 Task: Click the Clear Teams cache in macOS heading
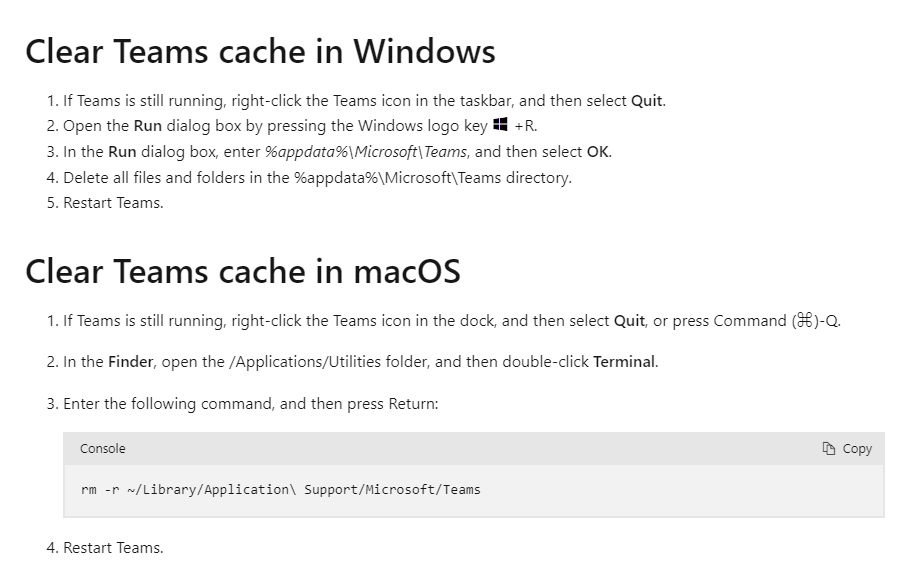pos(243,271)
